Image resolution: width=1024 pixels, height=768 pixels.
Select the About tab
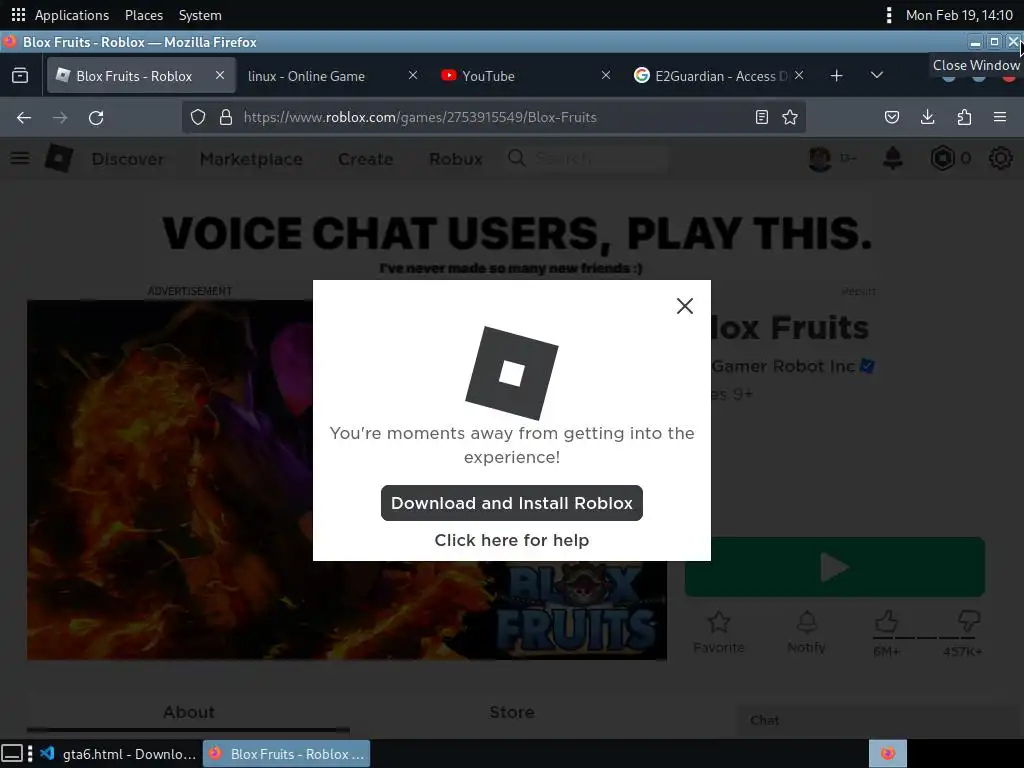click(x=188, y=712)
